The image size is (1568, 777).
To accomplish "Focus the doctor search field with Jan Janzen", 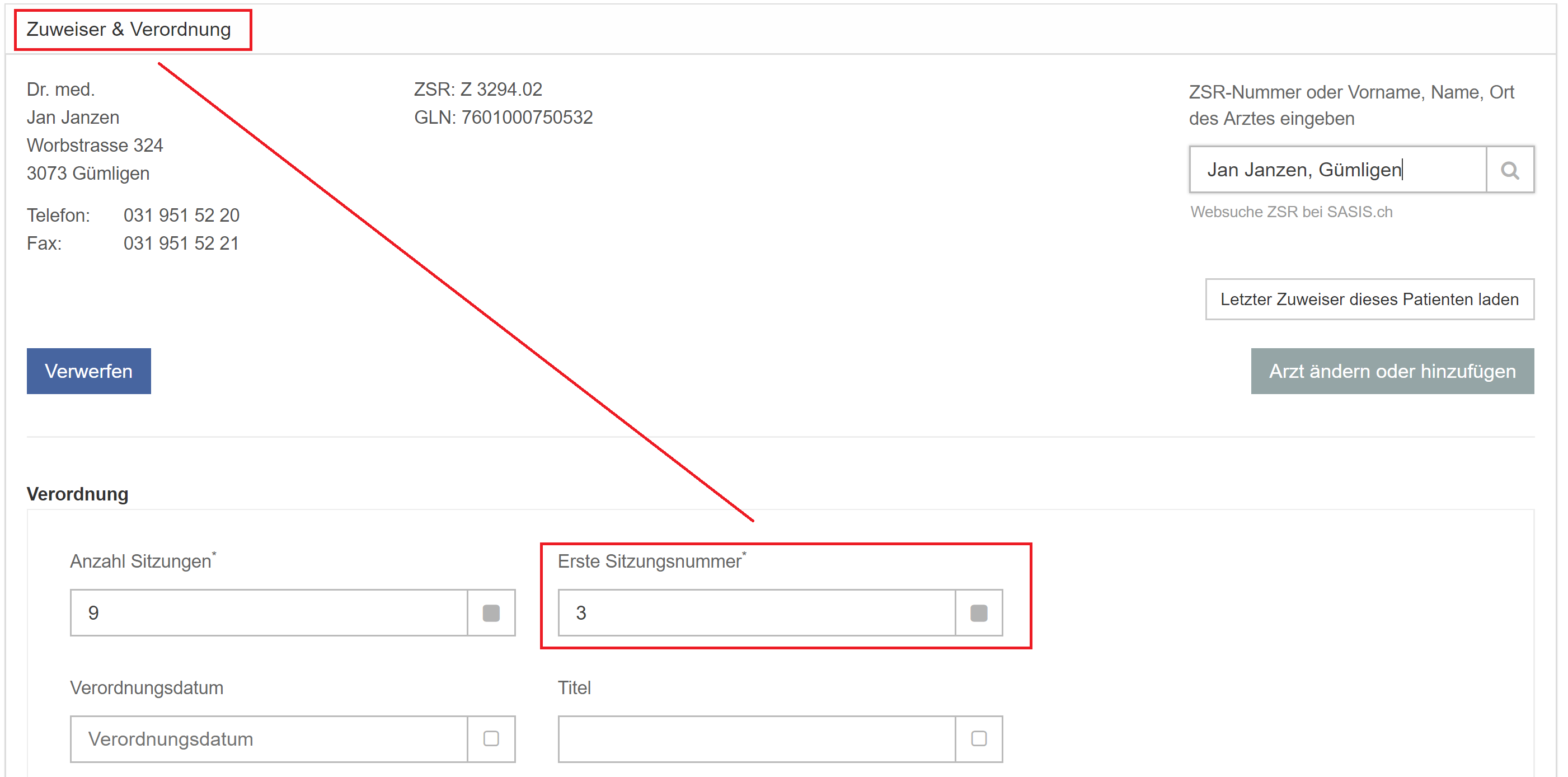I will pyautogui.click(x=1338, y=170).
